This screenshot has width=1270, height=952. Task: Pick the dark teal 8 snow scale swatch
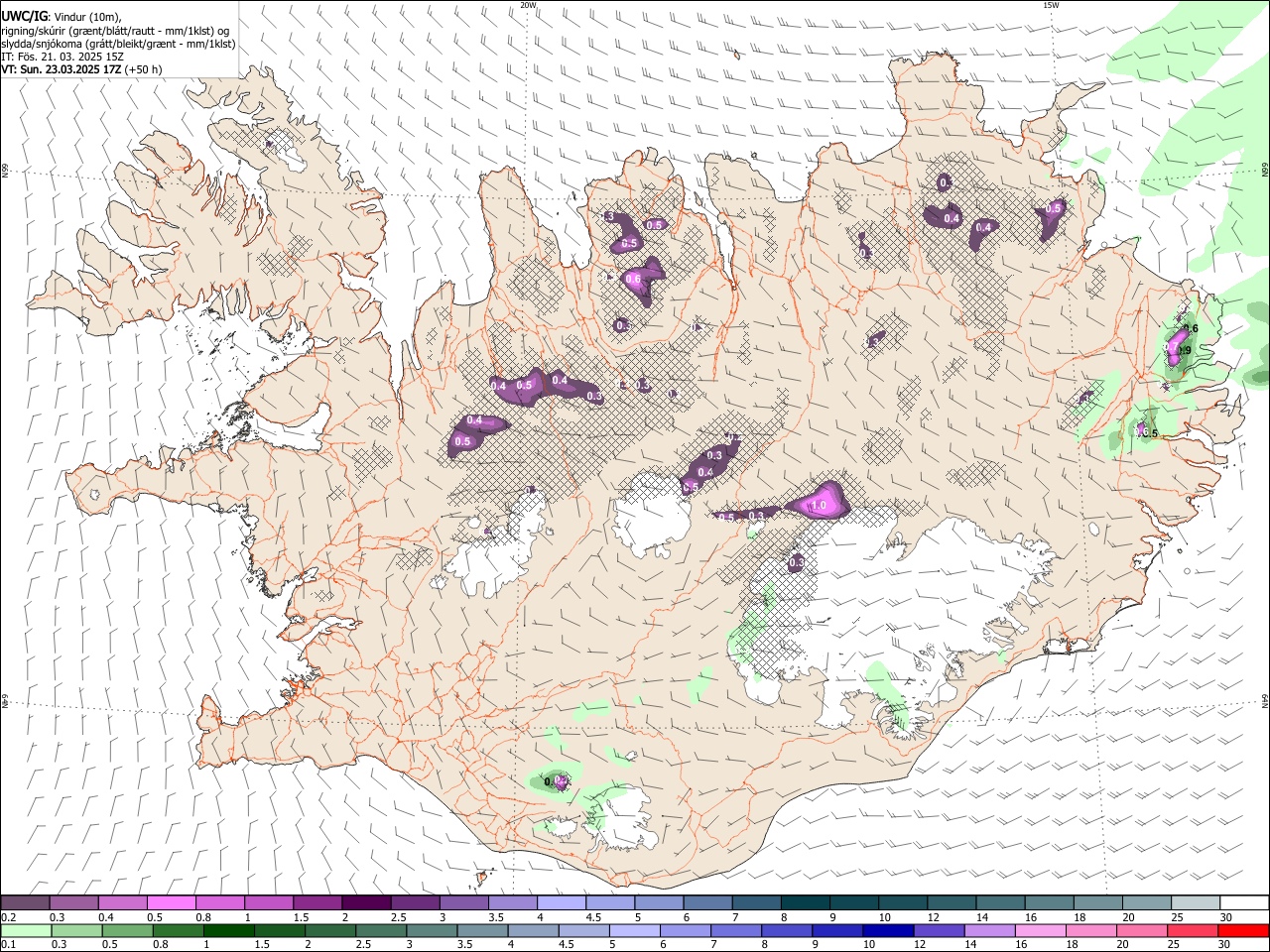806,903
